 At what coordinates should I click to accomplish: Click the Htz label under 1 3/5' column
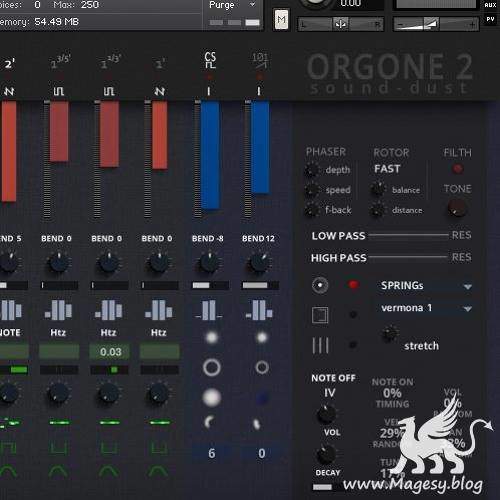[58, 332]
